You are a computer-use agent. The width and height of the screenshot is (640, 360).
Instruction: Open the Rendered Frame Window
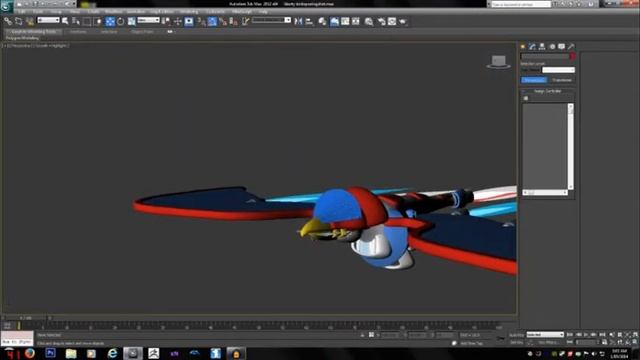click(392, 21)
